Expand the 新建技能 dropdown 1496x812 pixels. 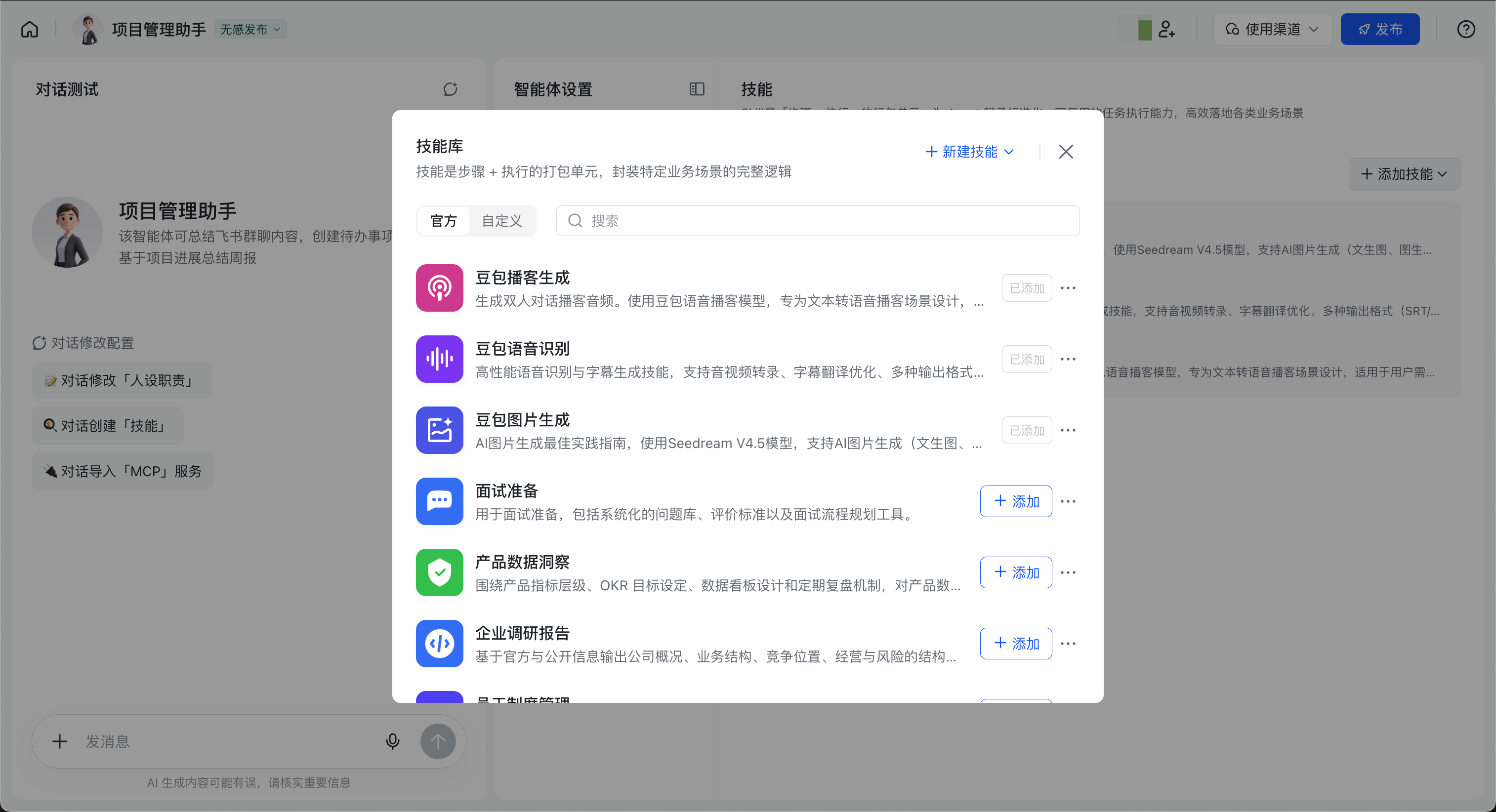coord(969,152)
